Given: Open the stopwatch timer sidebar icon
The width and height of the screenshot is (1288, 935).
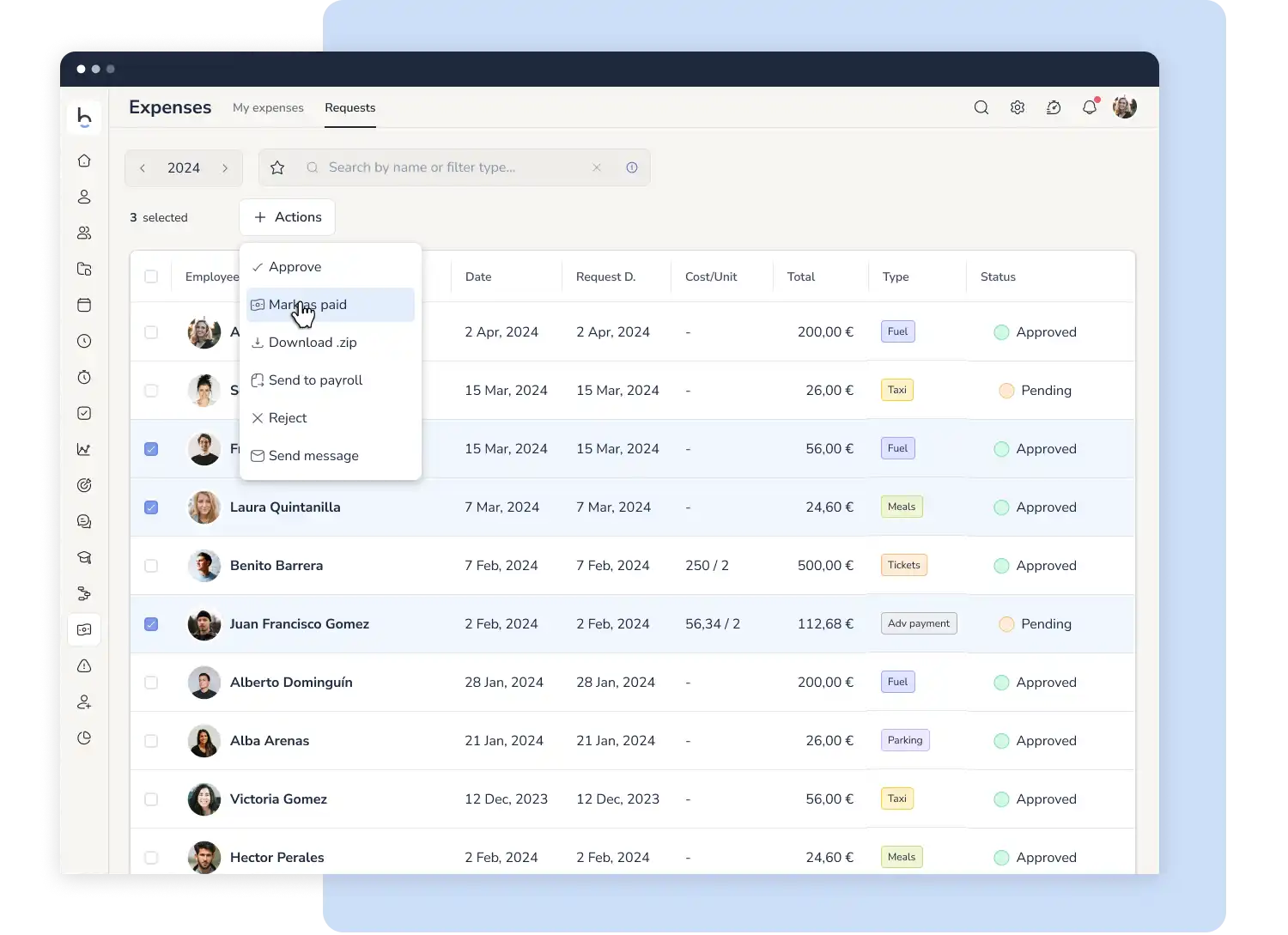Looking at the screenshot, I should coord(84,377).
